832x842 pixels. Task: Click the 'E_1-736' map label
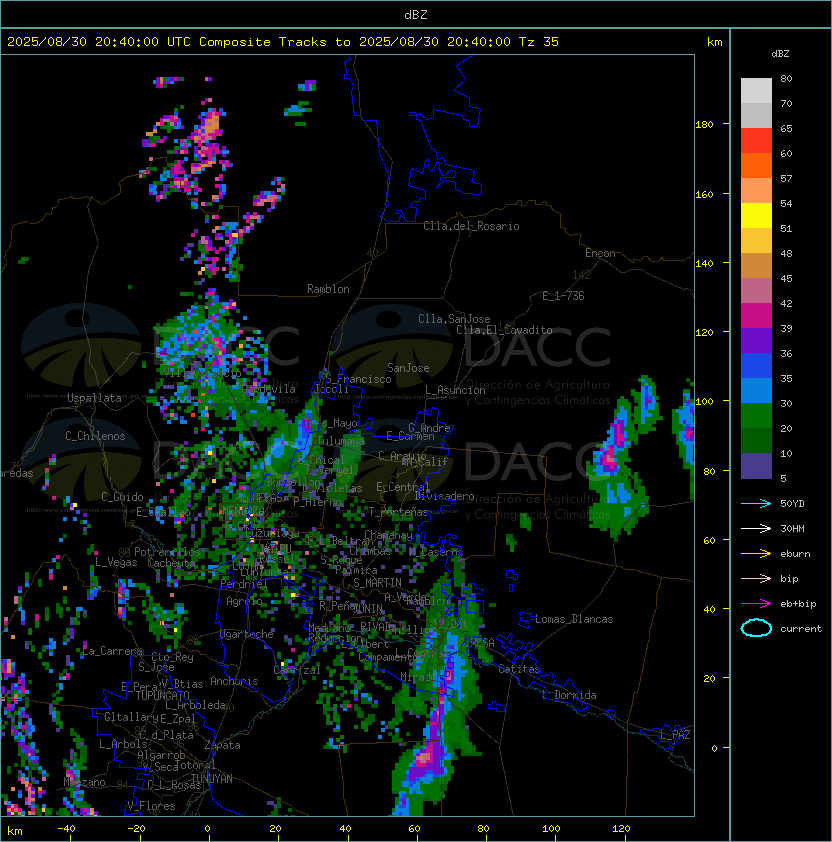point(563,296)
